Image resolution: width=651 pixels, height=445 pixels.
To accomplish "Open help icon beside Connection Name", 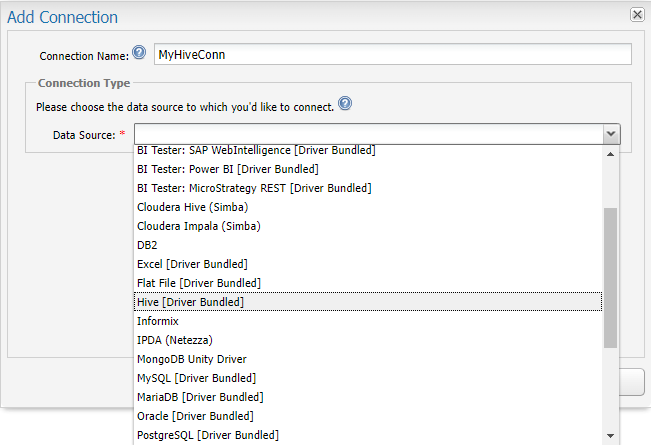I will click(x=139, y=52).
